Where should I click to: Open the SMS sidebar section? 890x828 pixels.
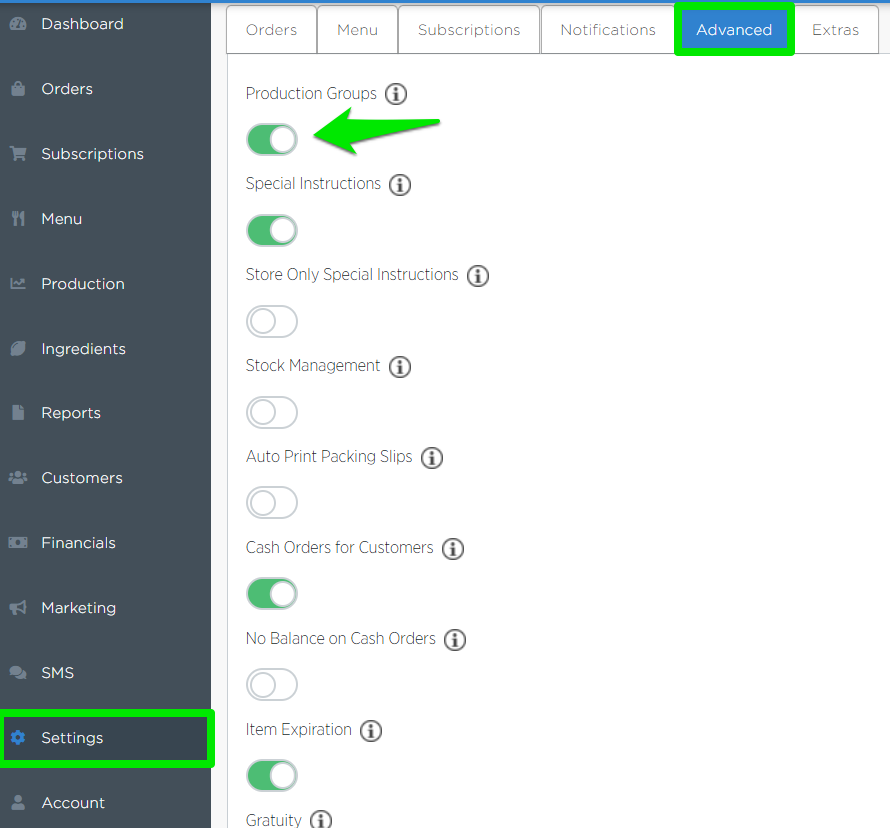(x=57, y=673)
